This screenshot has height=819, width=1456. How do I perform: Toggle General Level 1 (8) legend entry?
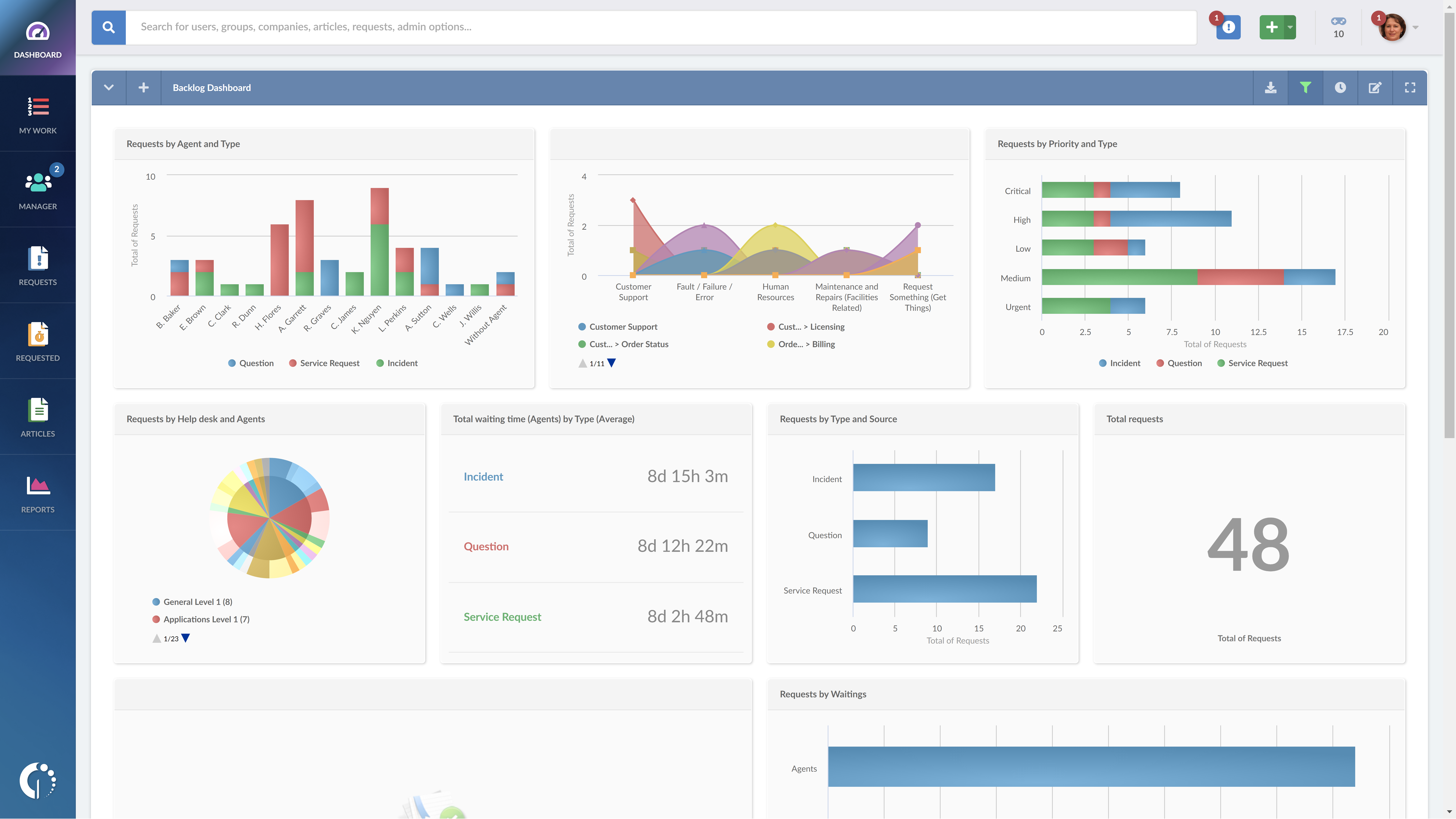tap(192, 602)
